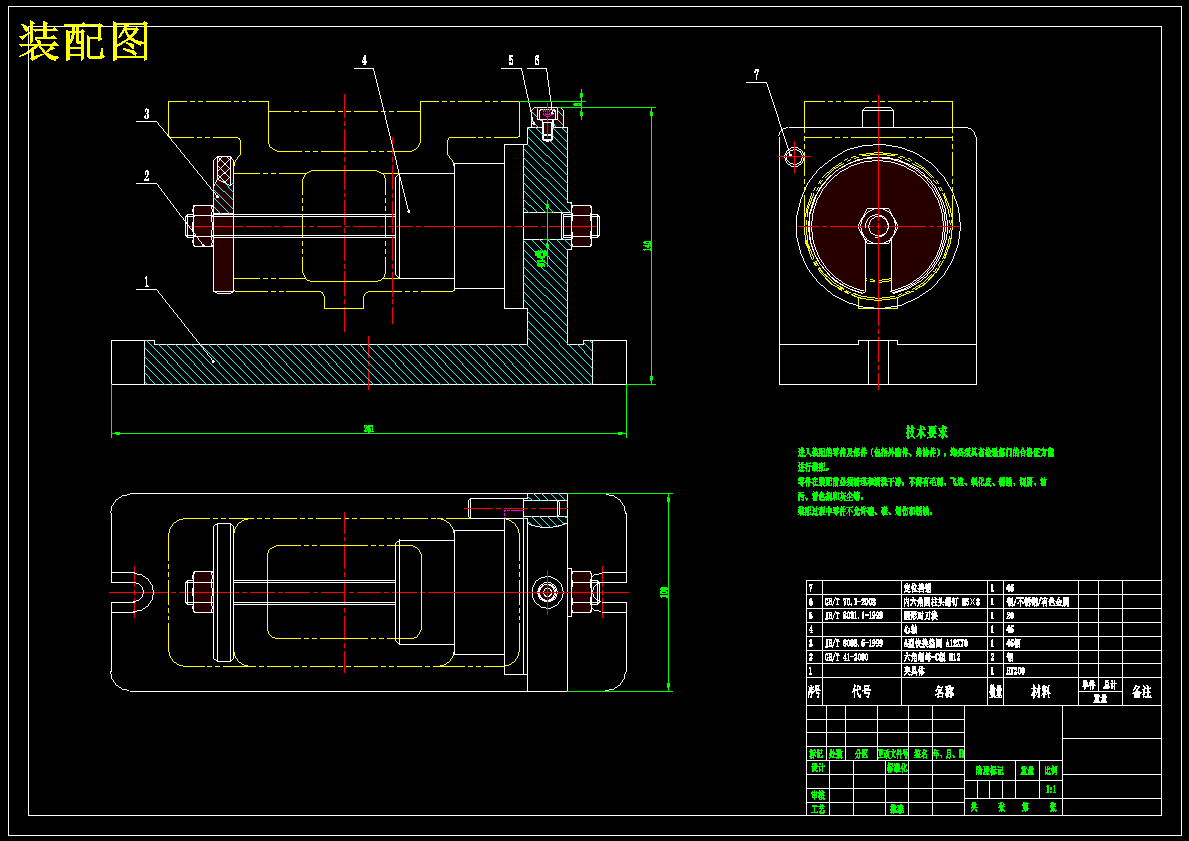Click the 备注 column header
The width and height of the screenshot is (1189, 841).
point(1141,692)
